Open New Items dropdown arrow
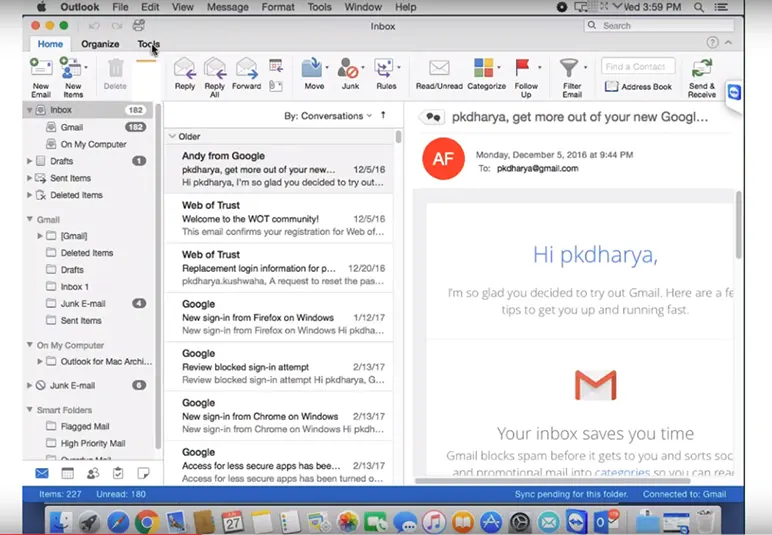772x535 pixels. tap(86, 67)
